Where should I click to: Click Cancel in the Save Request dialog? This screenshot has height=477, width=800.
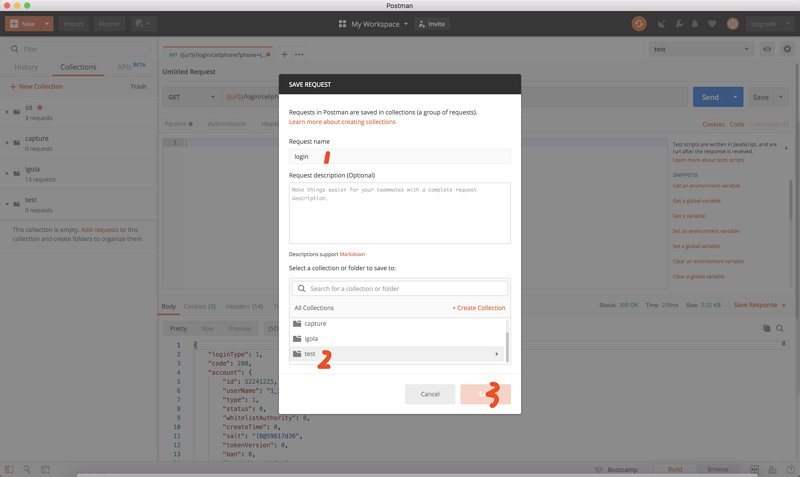pos(430,394)
